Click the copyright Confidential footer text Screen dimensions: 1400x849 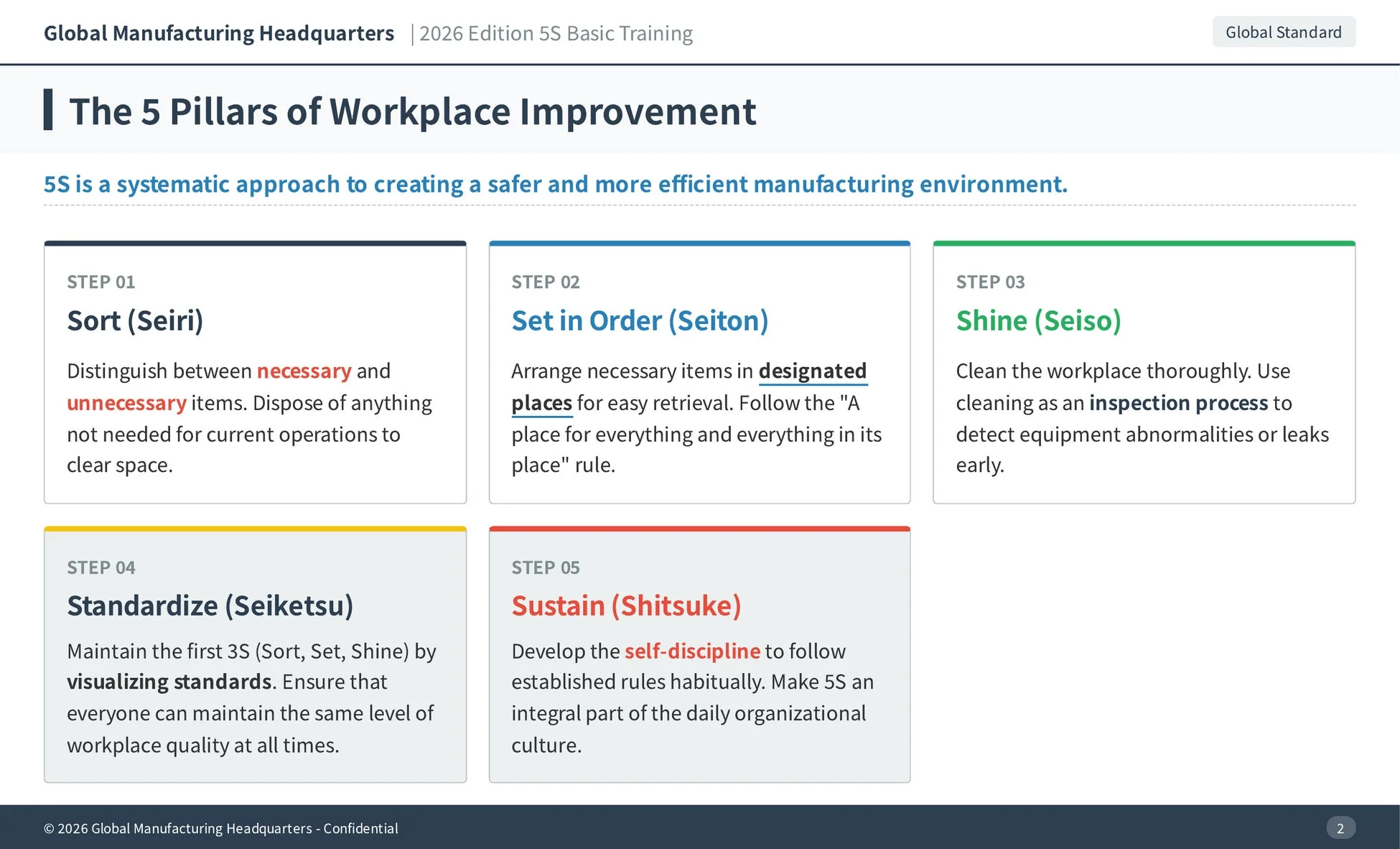point(220,828)
